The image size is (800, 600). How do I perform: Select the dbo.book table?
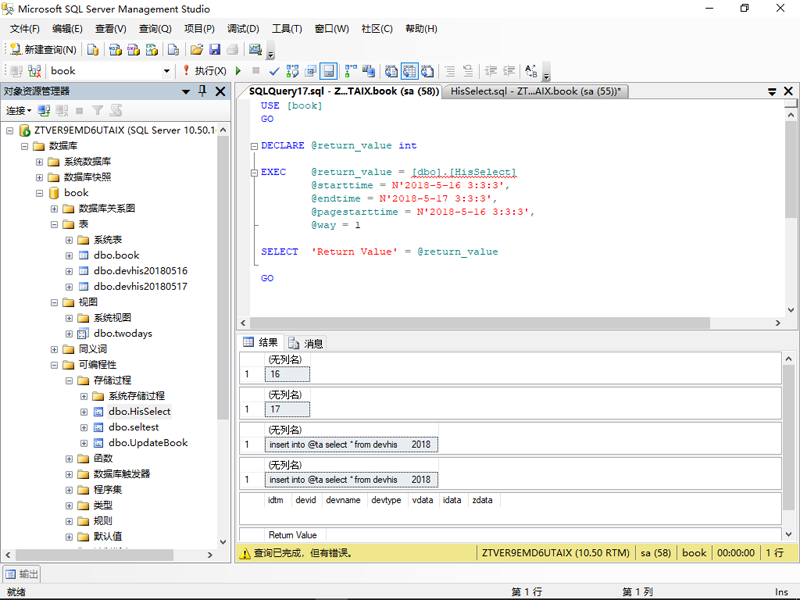point(116,256)
